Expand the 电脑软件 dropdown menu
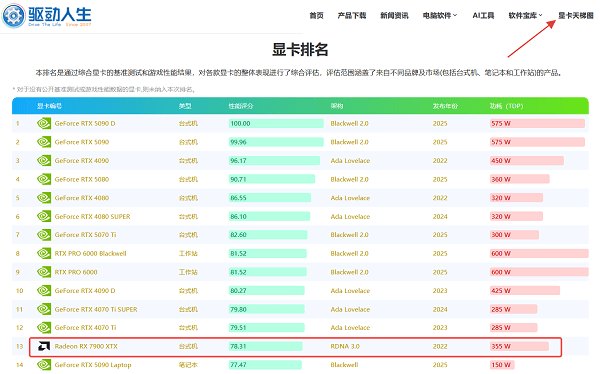Viewport: 600px width, 374px height. coord(440,15)
